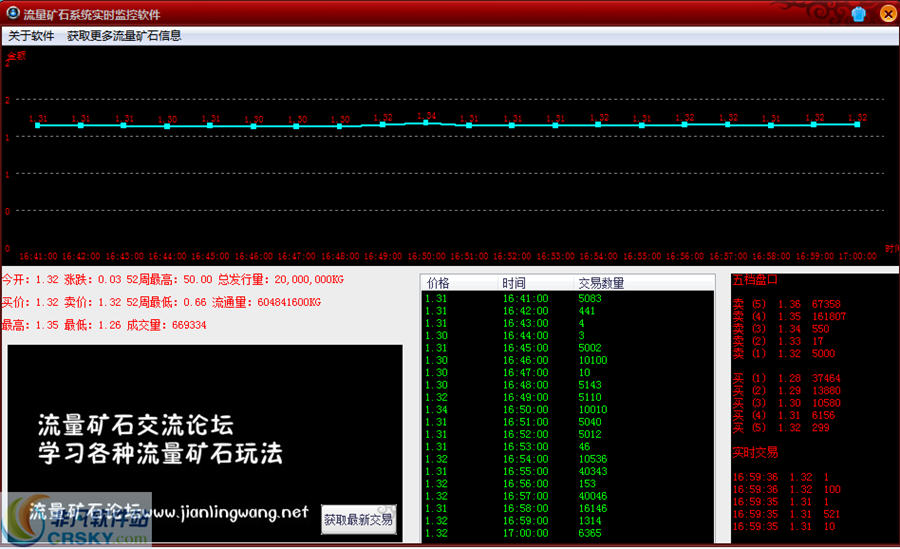Click the 买 (5) 1.32 299 order row
The image size is (900, 549).
point(781,427)
